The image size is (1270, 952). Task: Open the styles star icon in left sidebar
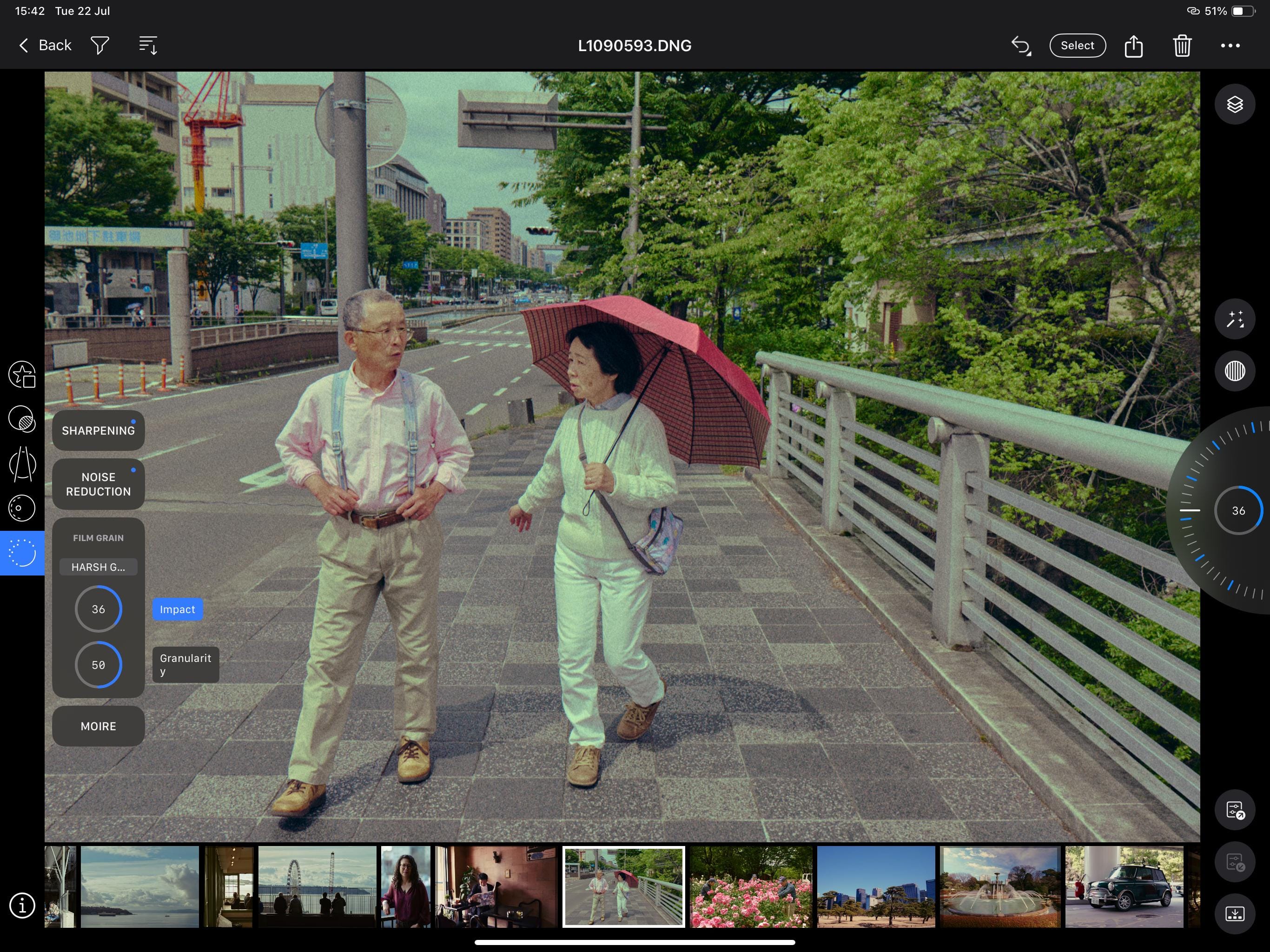coord(22,374)
